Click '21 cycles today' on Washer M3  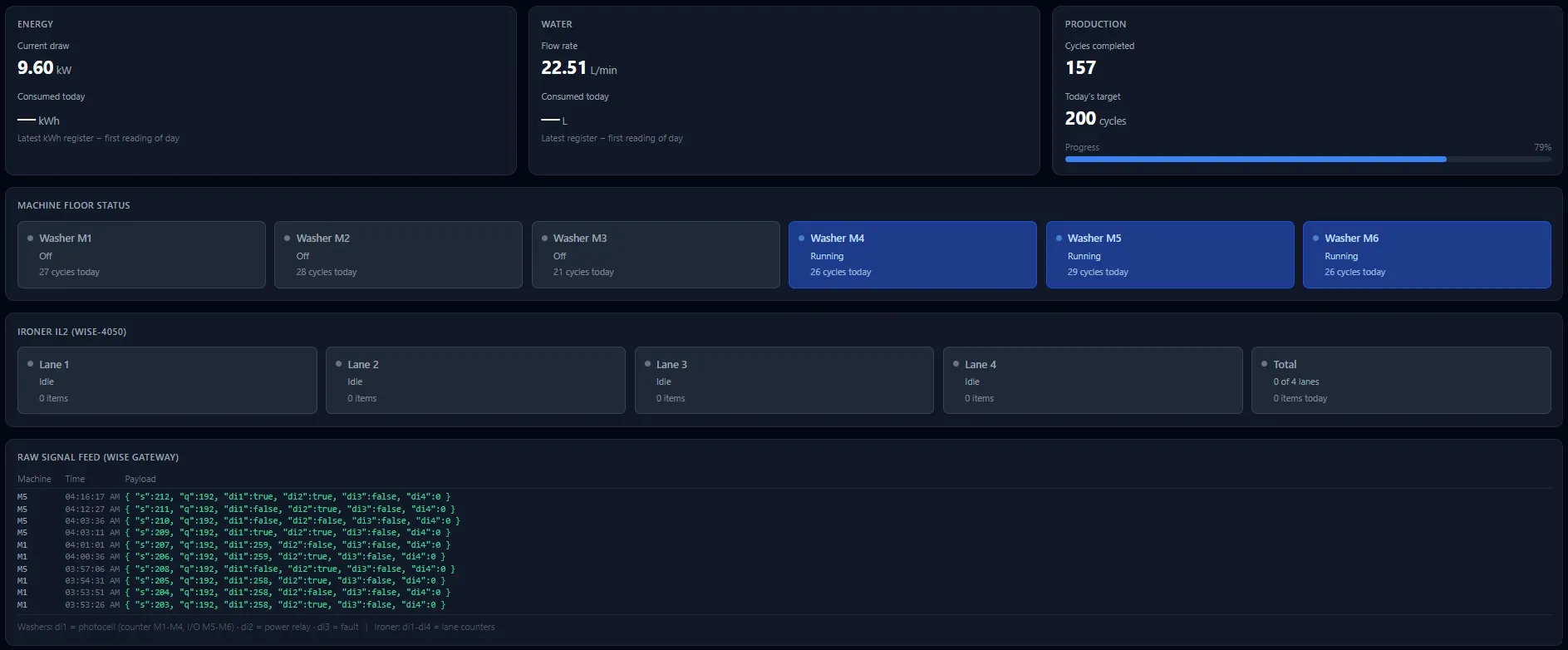583,273
